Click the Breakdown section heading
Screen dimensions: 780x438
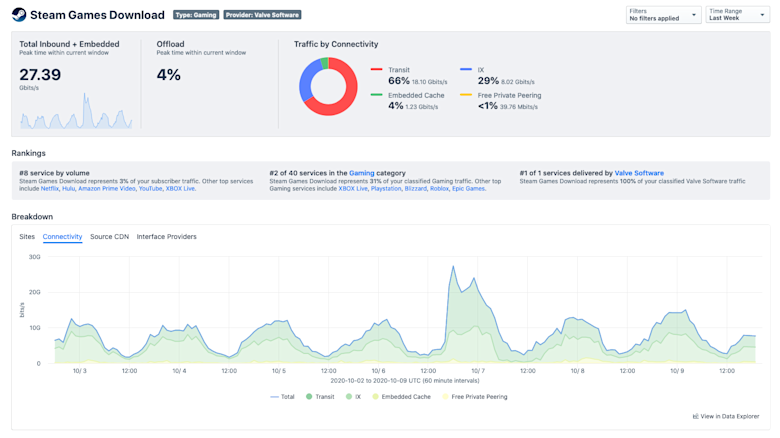(32, 217)
